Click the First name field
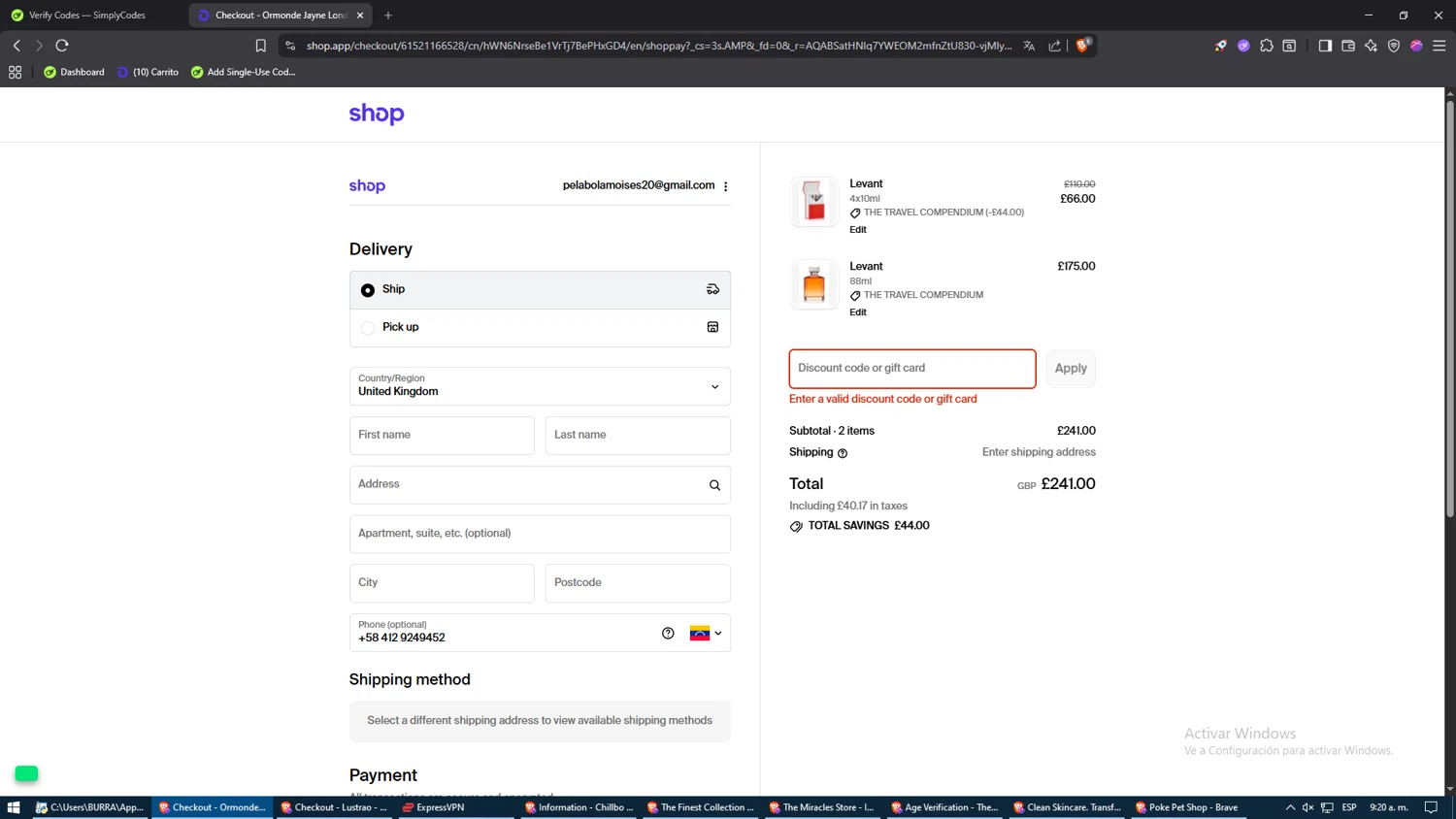The width and height of the screenshot is (1456, 819). (442, 436)
